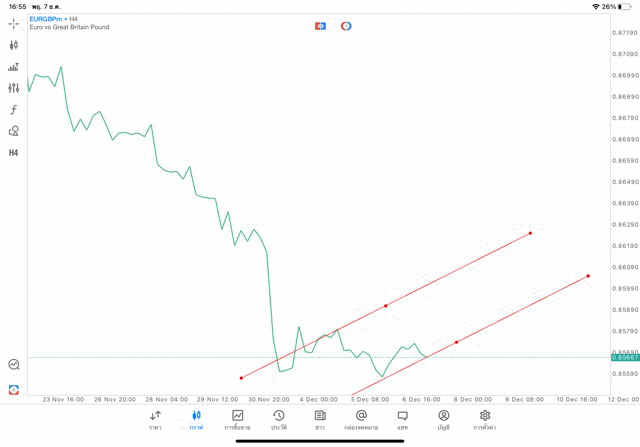640x447 pixels.
Task: Open the ประวัติ history tab
Action: pos(279,419)
